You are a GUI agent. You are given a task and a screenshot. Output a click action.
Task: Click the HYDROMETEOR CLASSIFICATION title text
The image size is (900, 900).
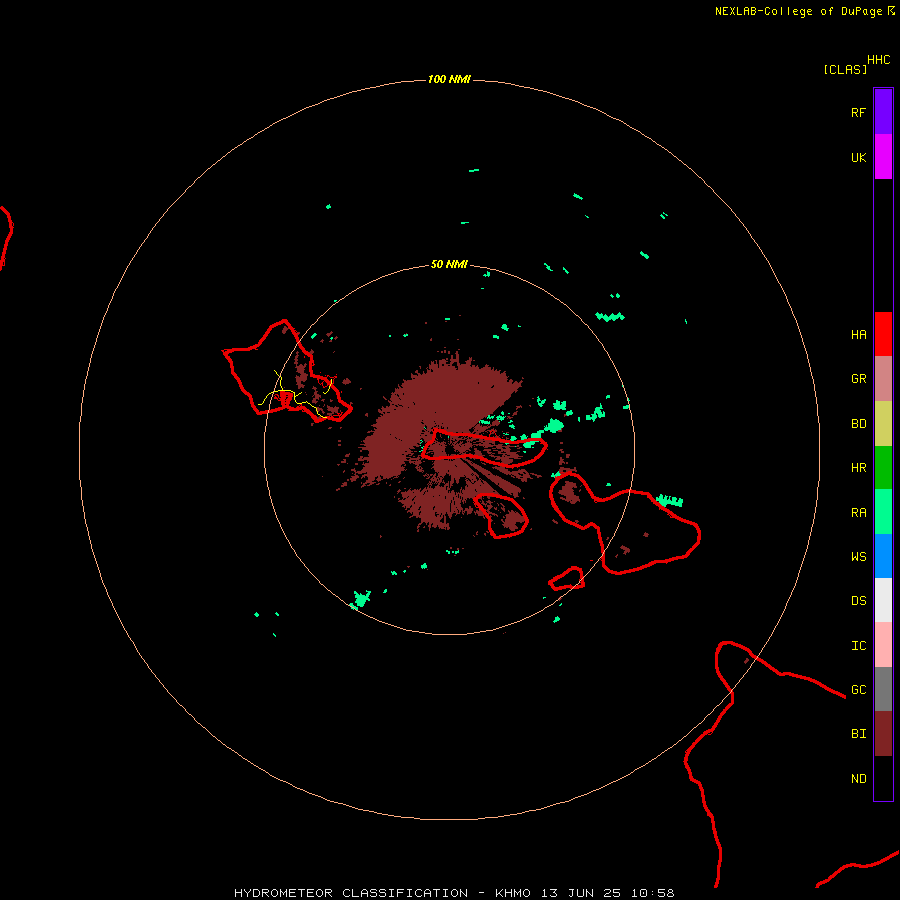[351, 893]
